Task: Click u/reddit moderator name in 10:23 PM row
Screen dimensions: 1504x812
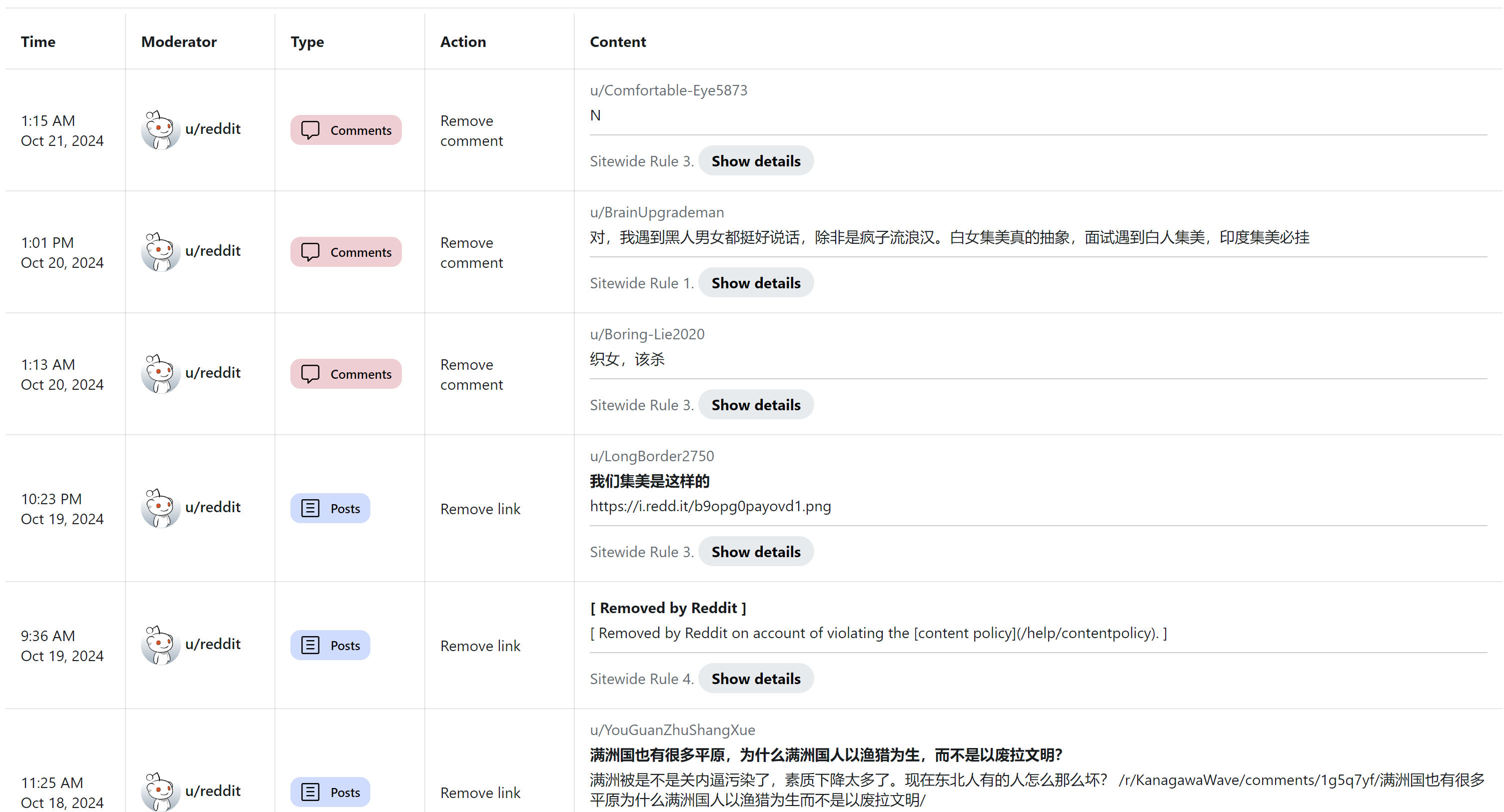Action: 213,507
